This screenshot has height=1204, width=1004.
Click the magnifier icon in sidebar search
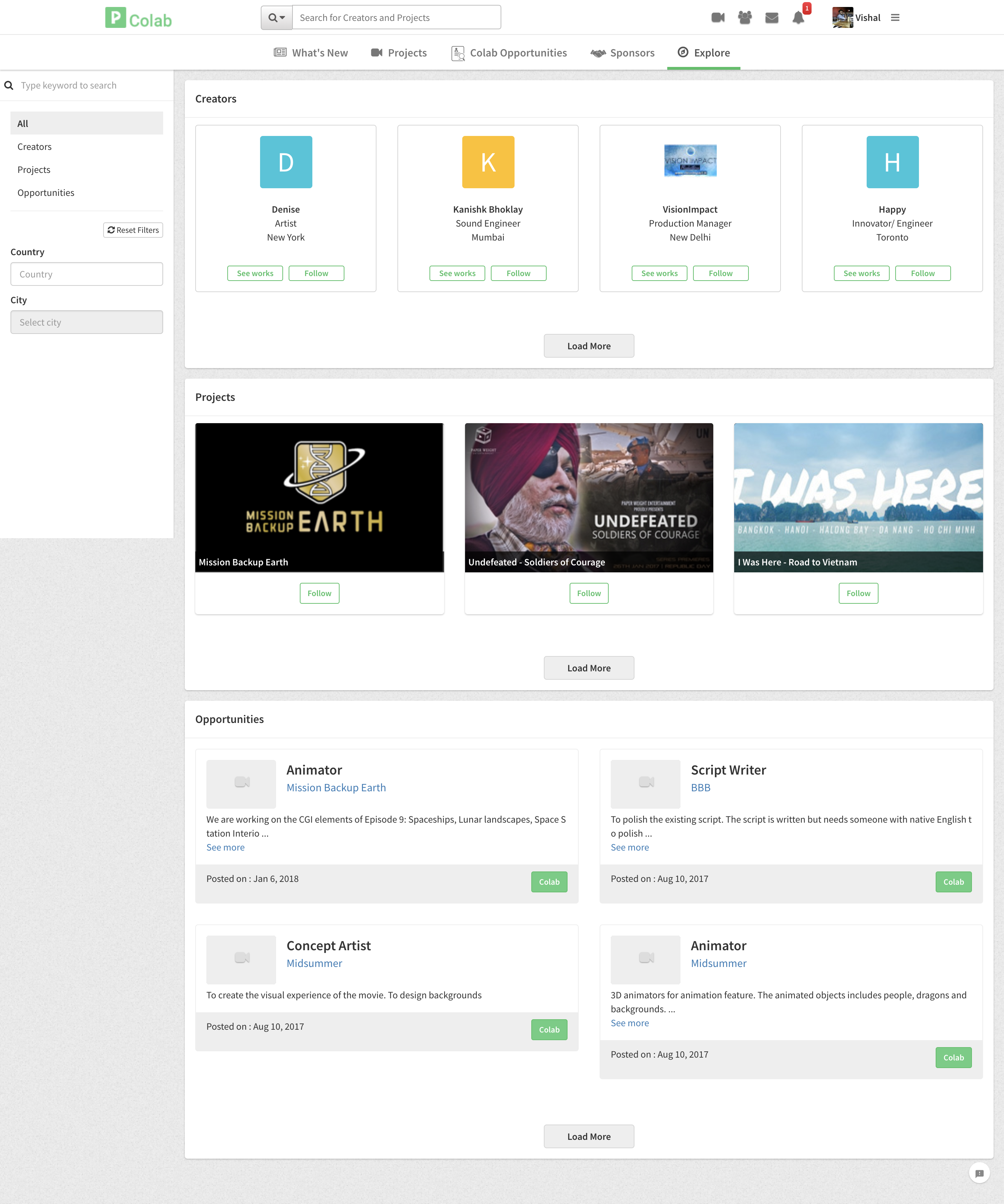pos(9,85)
